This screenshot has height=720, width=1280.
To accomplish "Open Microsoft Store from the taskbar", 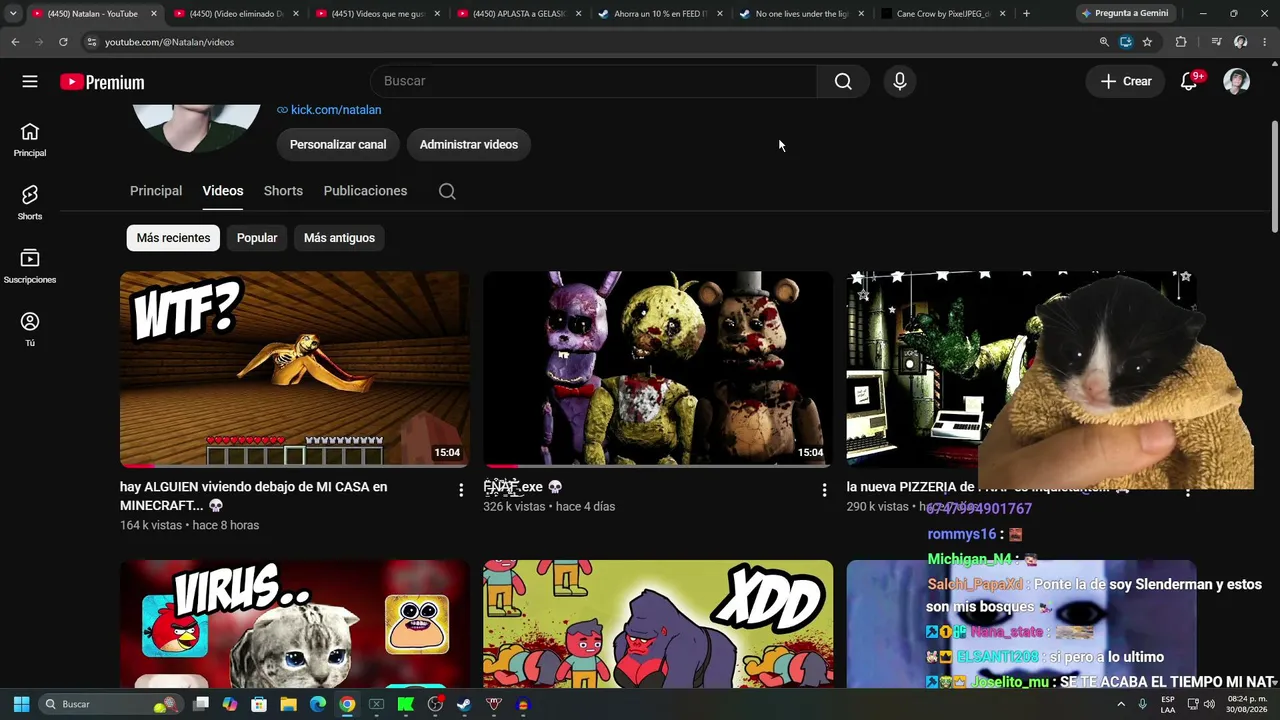I will tap(259, 704).
